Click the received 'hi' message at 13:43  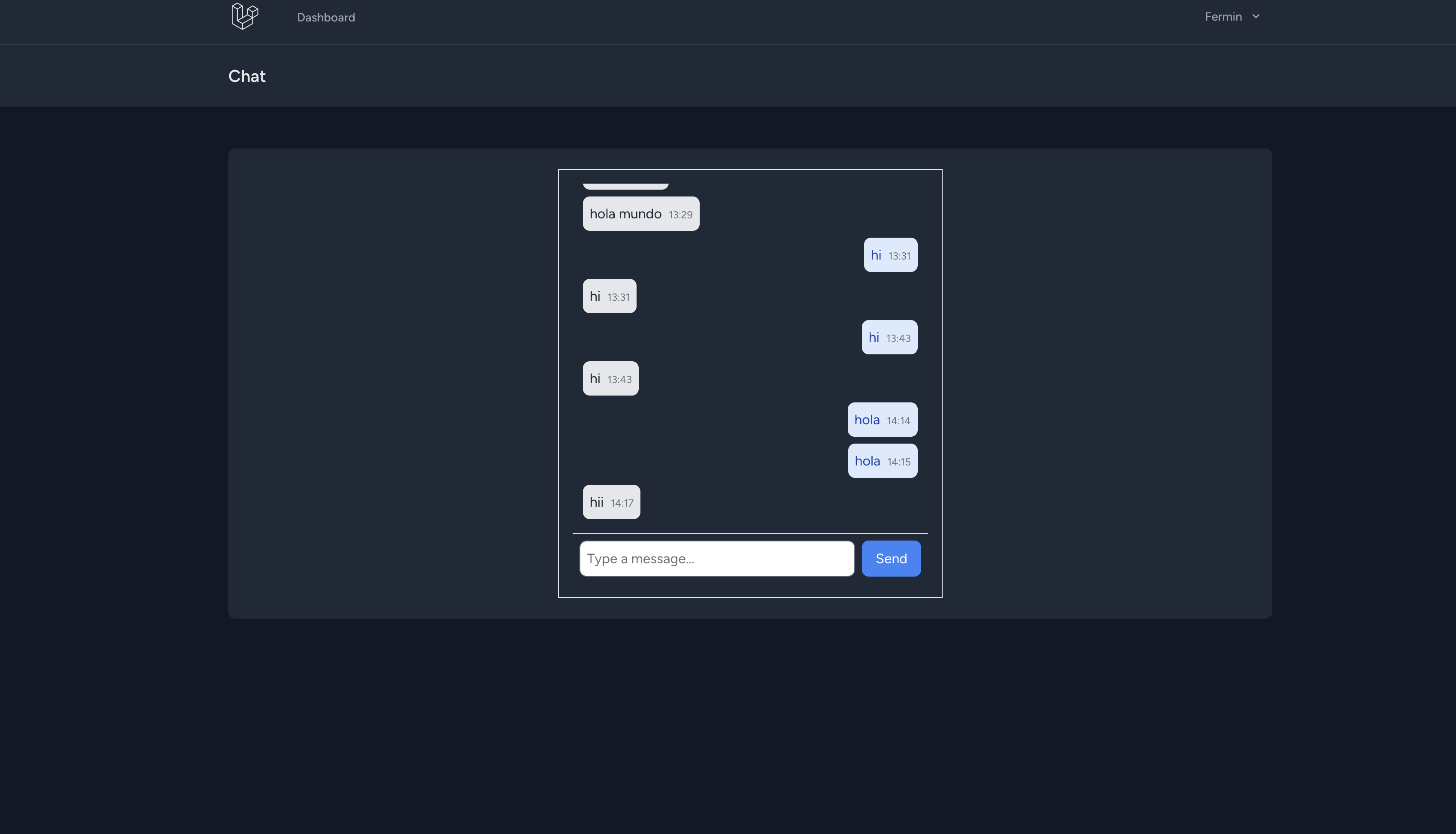click(x=610, y=379)
